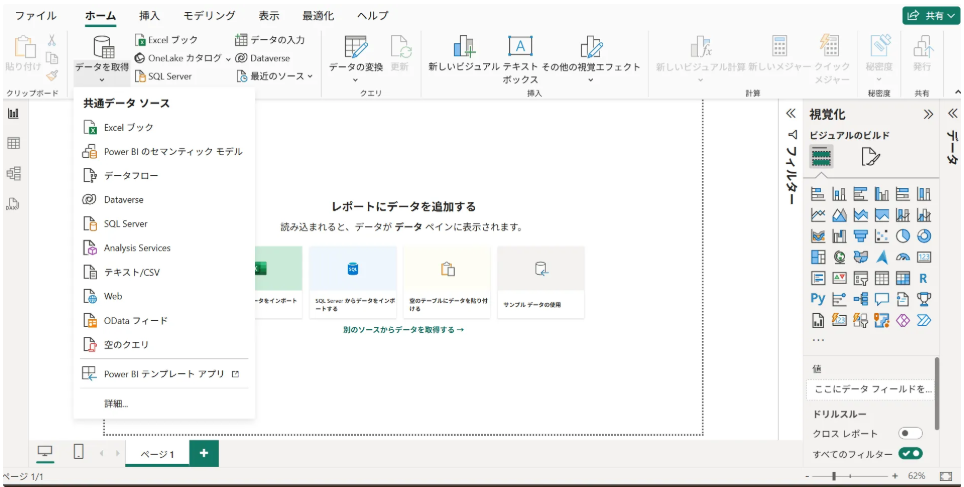Select the Q&A speech bubble visual
The image size is (964, 487).
pos(882,299)
